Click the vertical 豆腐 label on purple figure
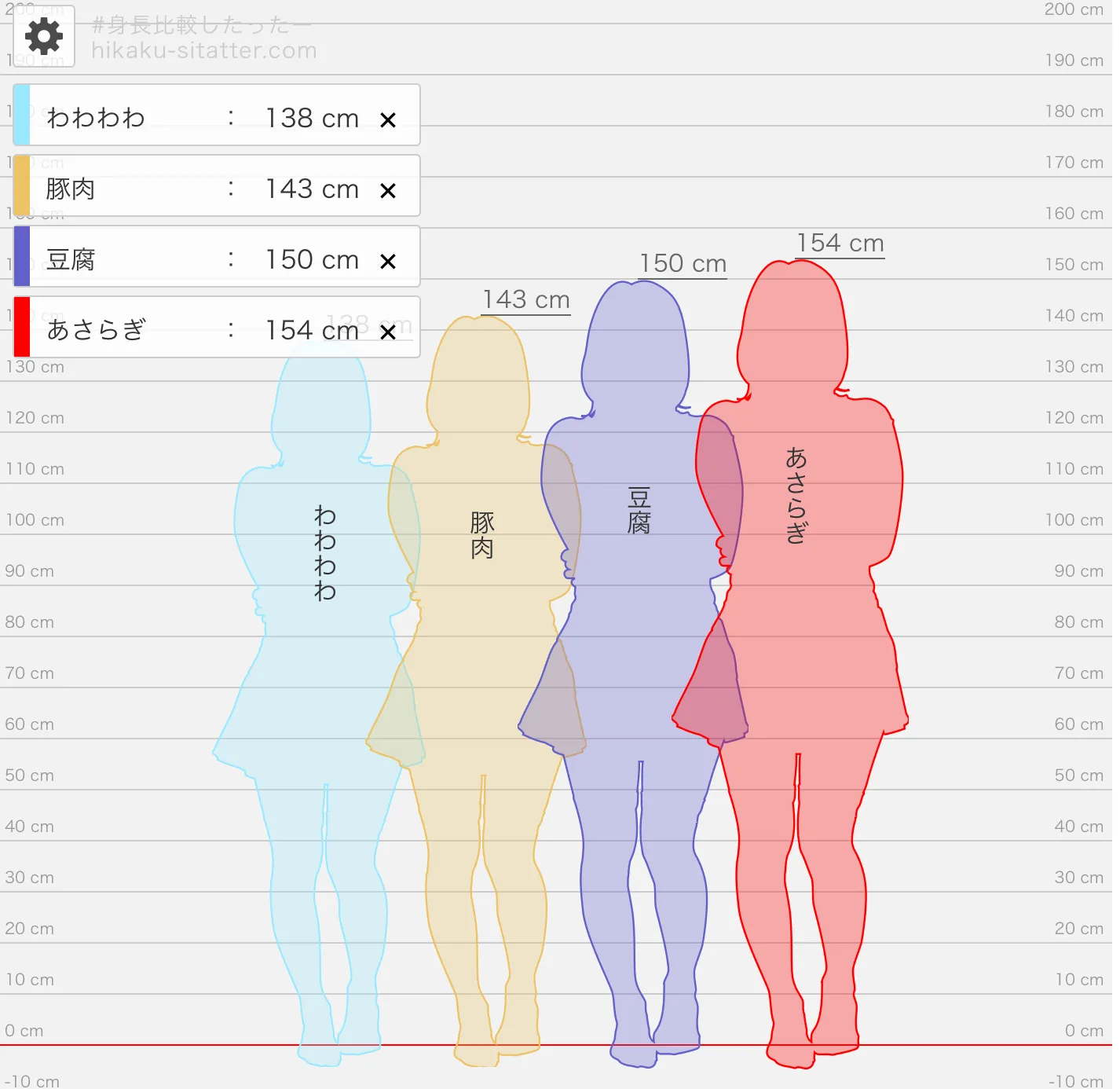Viewport: 1120px width, 1089px height. [639, 511]
